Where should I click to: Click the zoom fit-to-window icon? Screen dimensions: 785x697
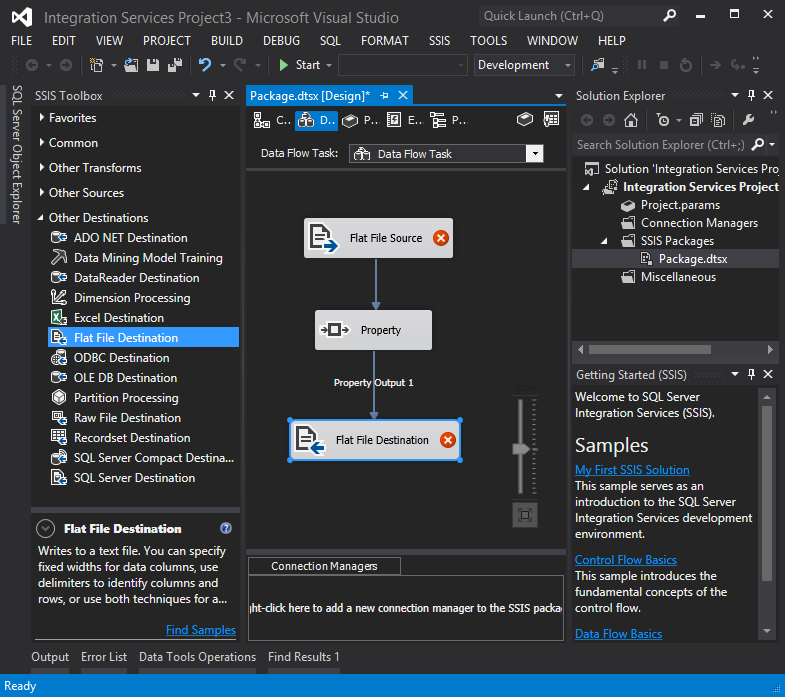click(x=525, y=515)
